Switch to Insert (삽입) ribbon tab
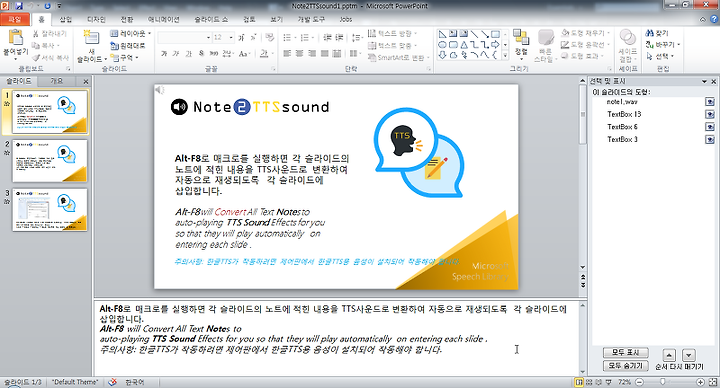The height and width of the screenshot is (388, 720). (x=66, y=19)
